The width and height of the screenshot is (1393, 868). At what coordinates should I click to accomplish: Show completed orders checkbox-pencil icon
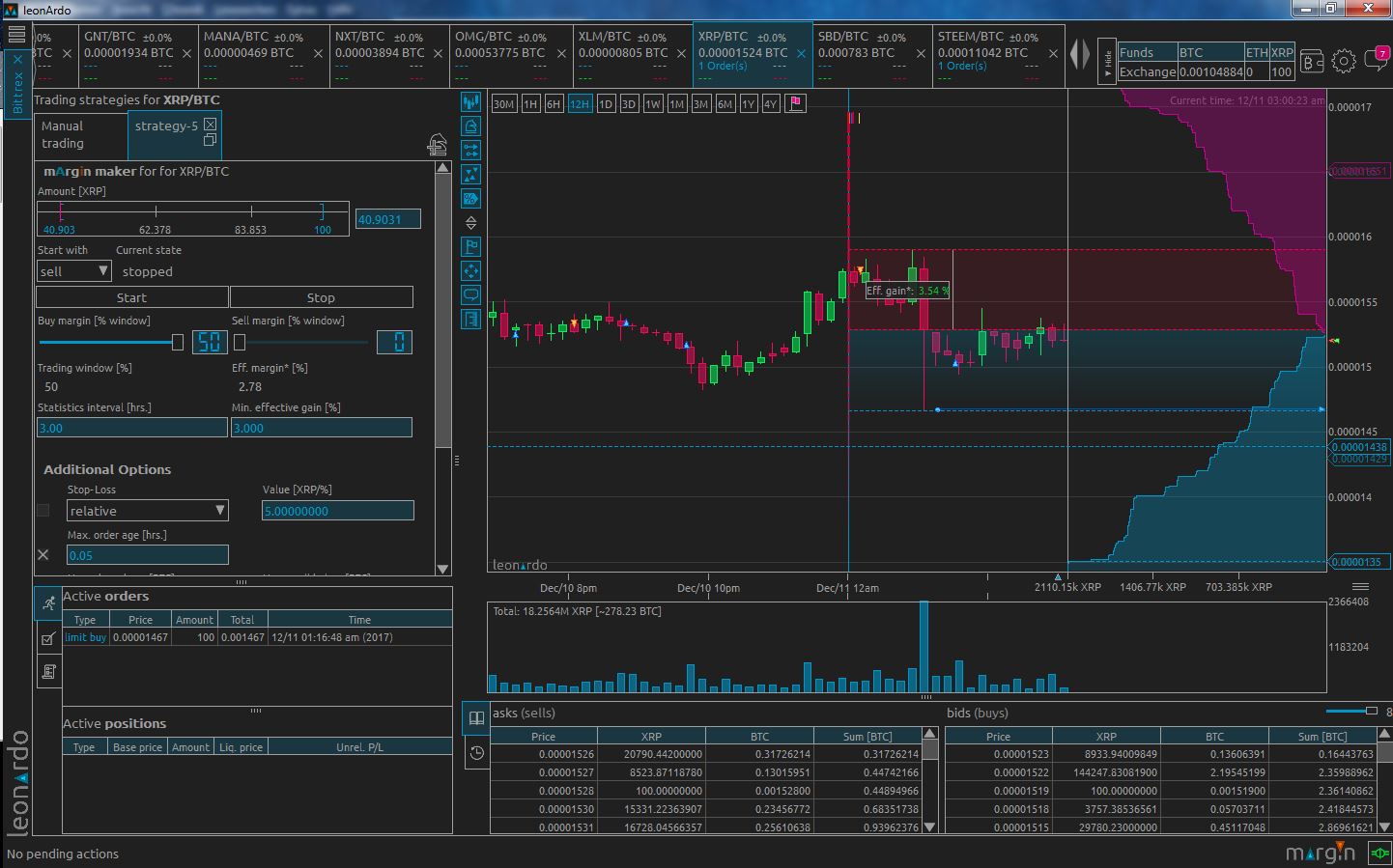click(x=48, y=638)
